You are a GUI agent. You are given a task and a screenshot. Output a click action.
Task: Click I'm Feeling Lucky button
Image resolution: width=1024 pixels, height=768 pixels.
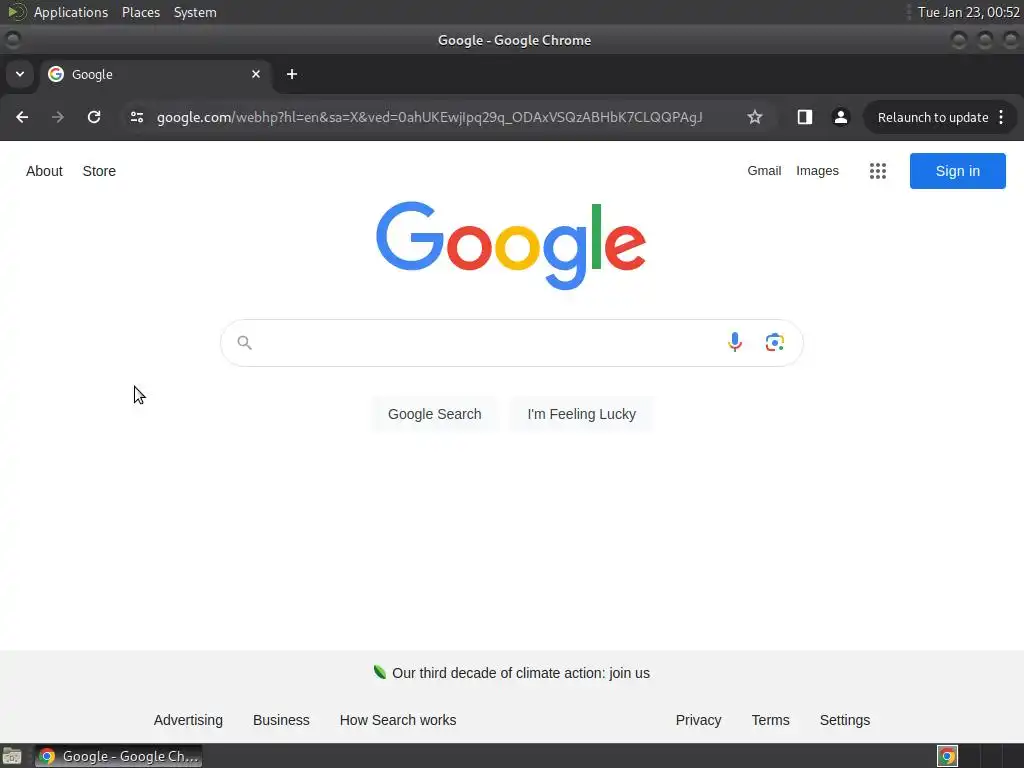point(581,414)
